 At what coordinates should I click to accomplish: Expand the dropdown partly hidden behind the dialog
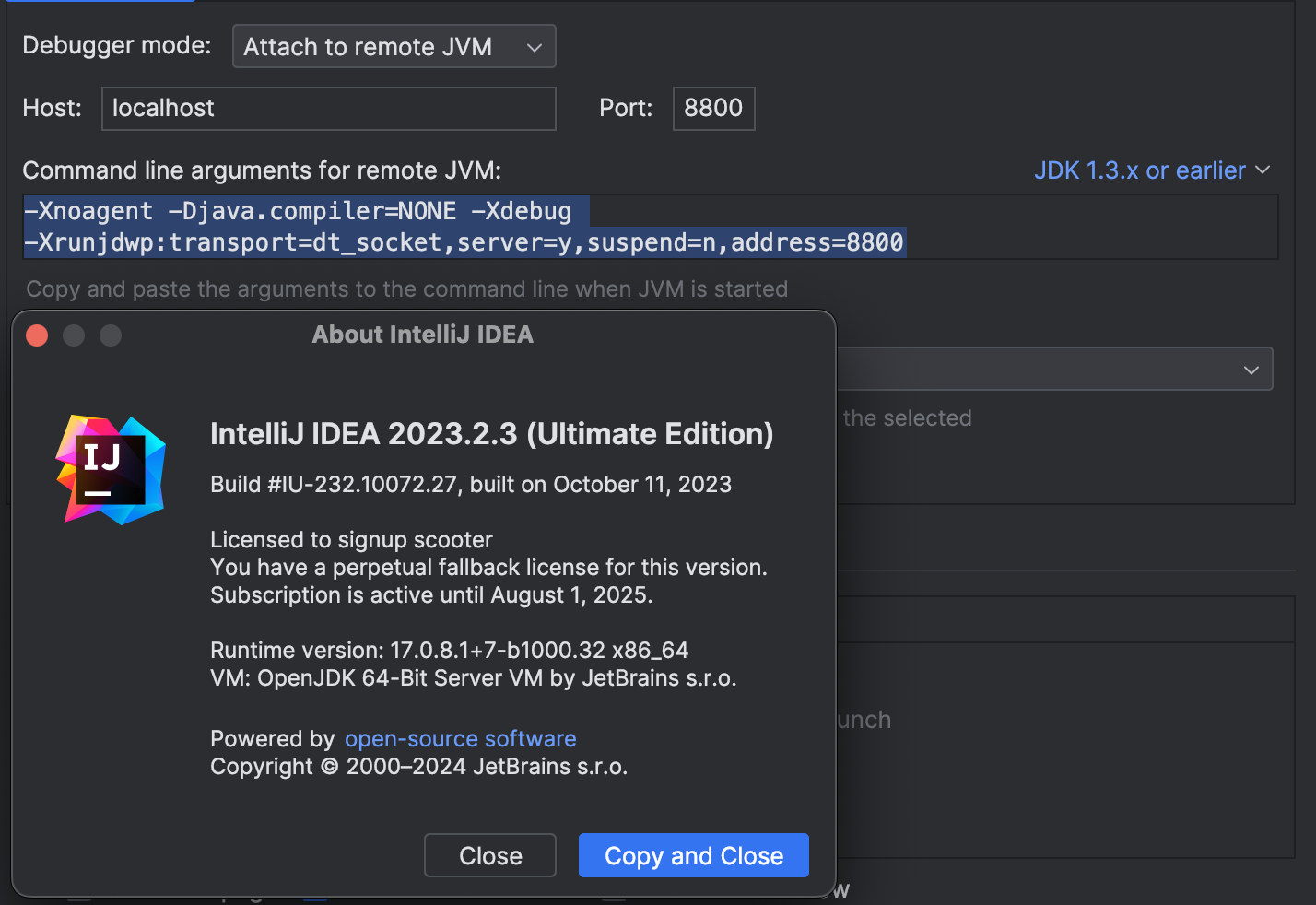pos(1250,370)
